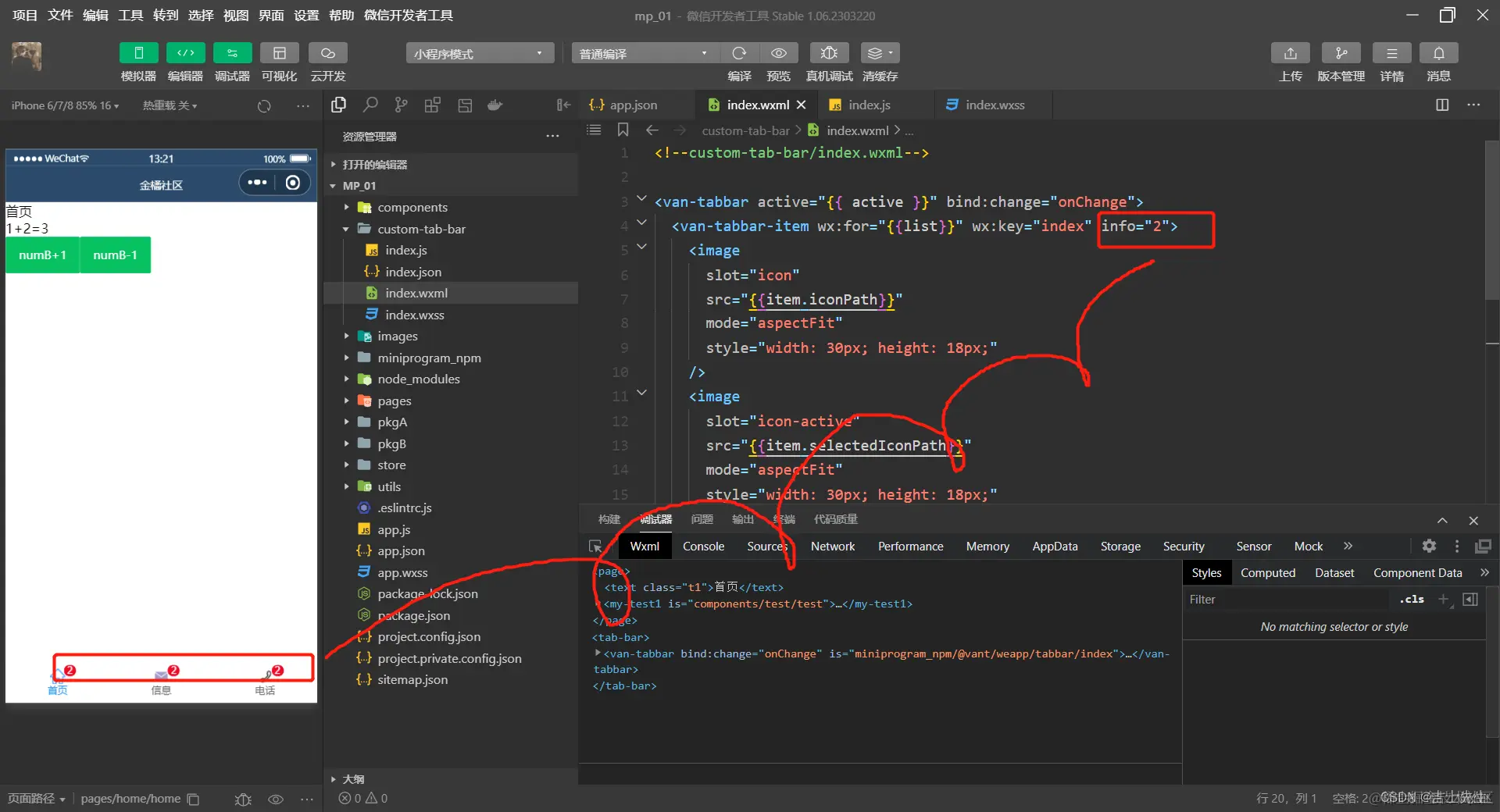Collapse the debugger panel with up chevron
This screenshot has height=812, width=1500.
[1442, 521]
